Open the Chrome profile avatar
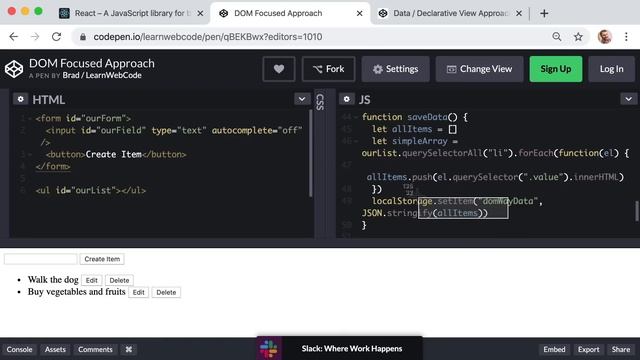This screenshot has width=640, height=360. click(x=604, y=37)
